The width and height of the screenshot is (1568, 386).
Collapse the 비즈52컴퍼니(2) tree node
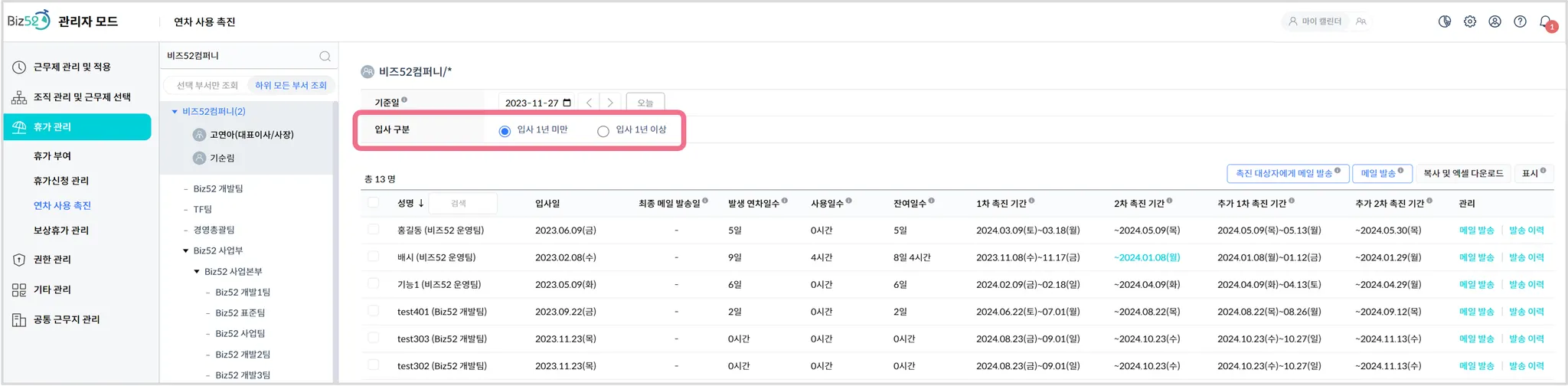175,112
